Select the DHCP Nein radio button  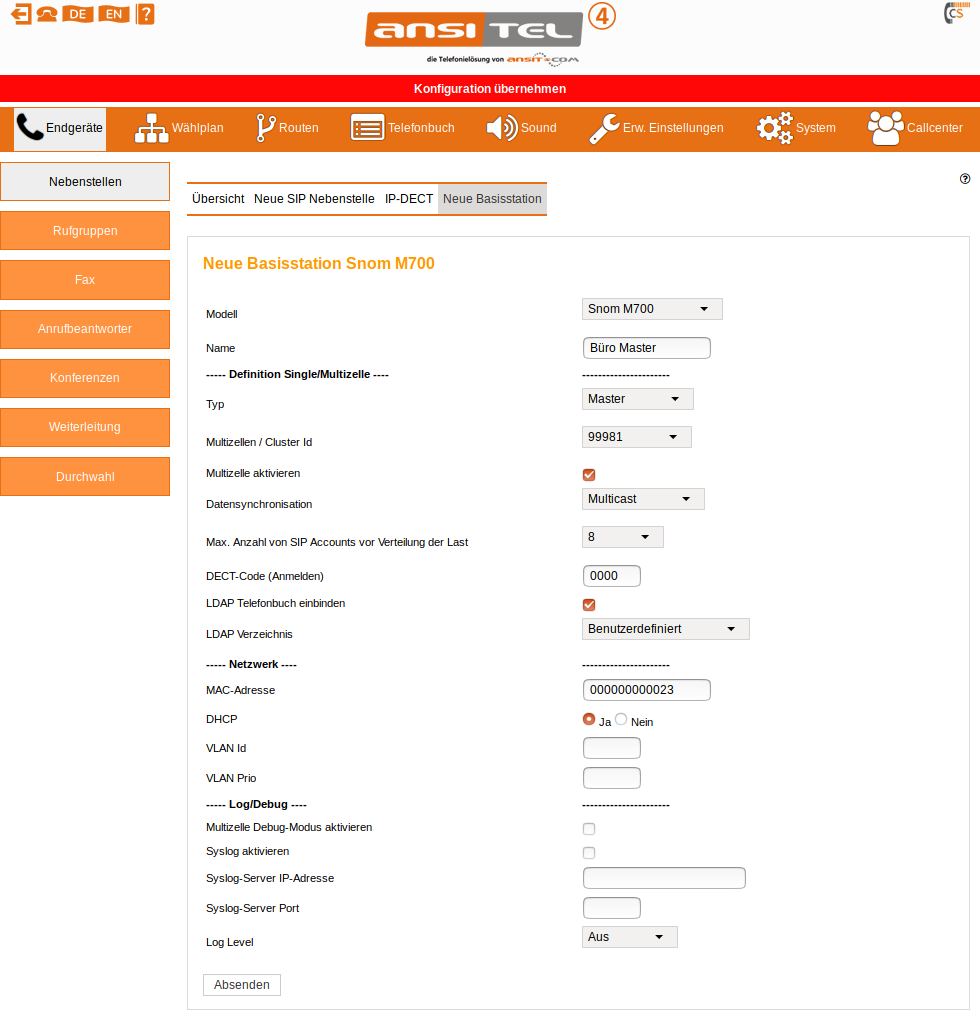click(621, 720)
